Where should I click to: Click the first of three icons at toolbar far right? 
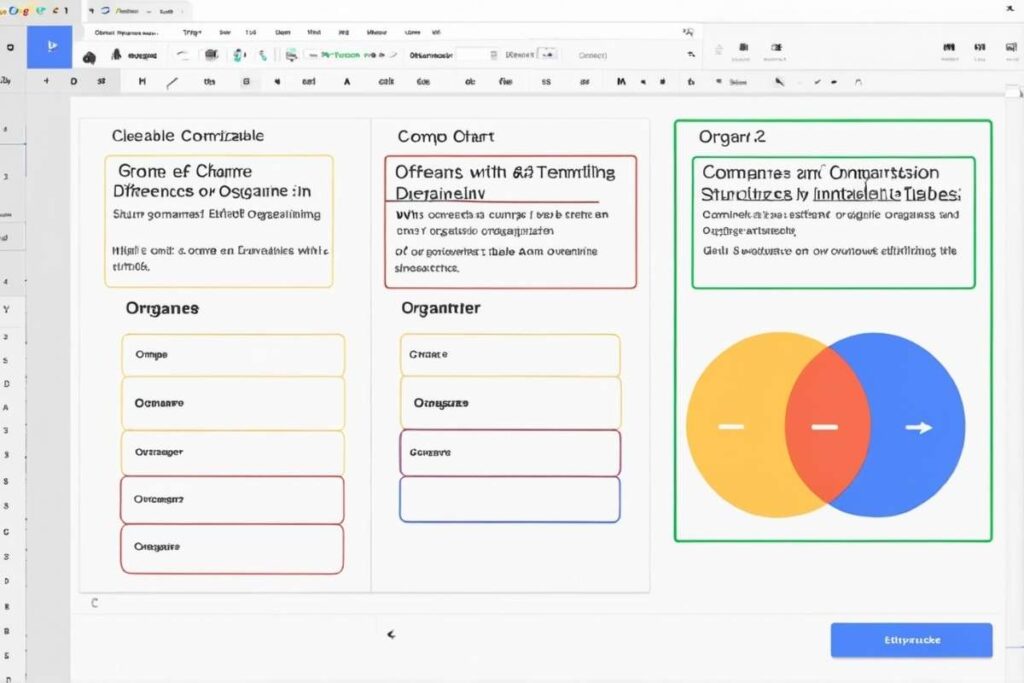click(x=949, y=48)
